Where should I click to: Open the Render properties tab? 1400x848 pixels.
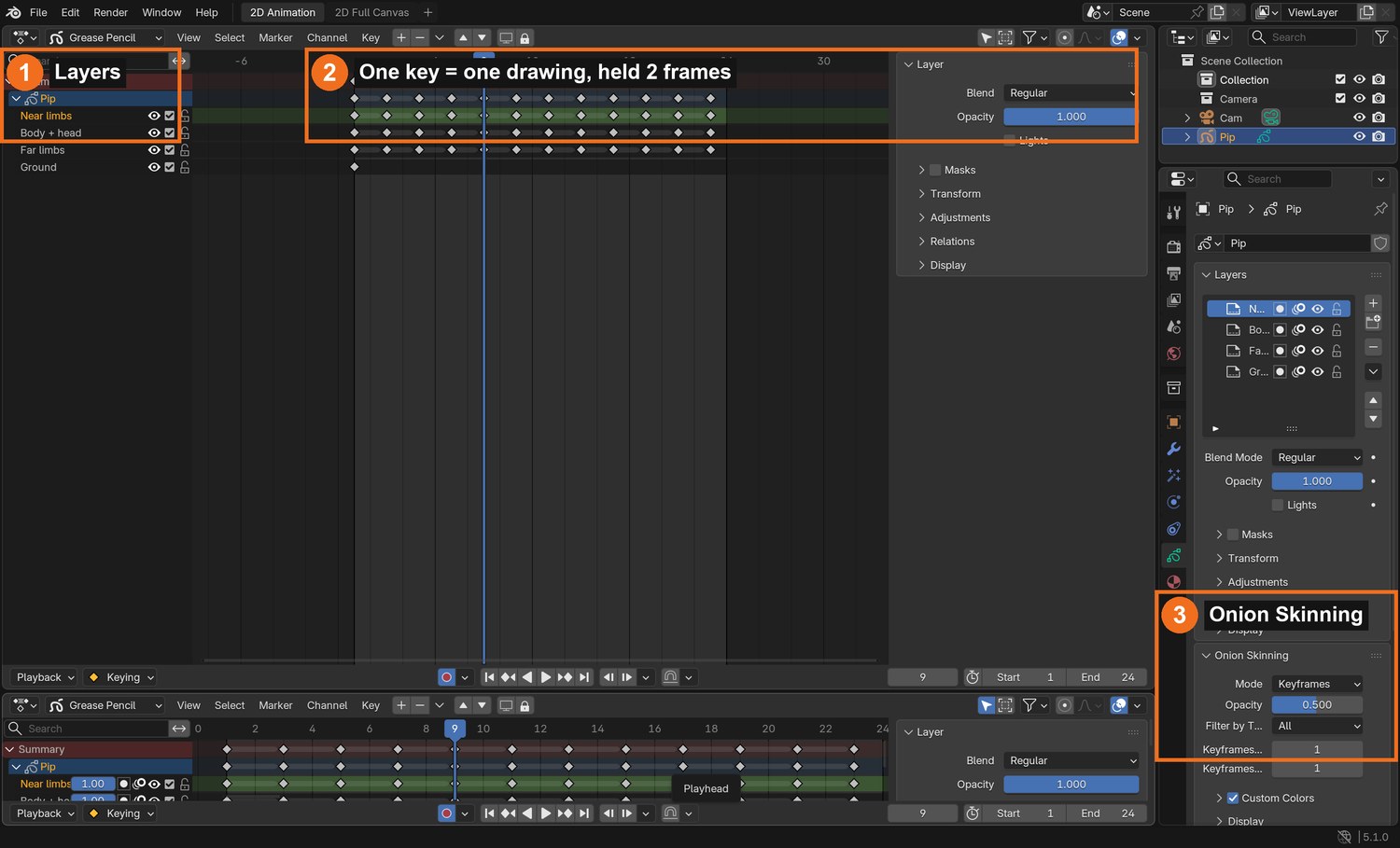click(1174, 246)
